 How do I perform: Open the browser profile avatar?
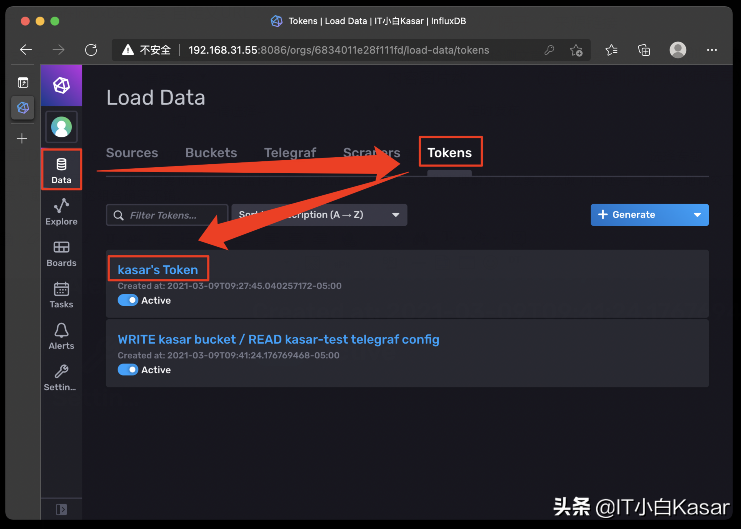click(678, 50)
